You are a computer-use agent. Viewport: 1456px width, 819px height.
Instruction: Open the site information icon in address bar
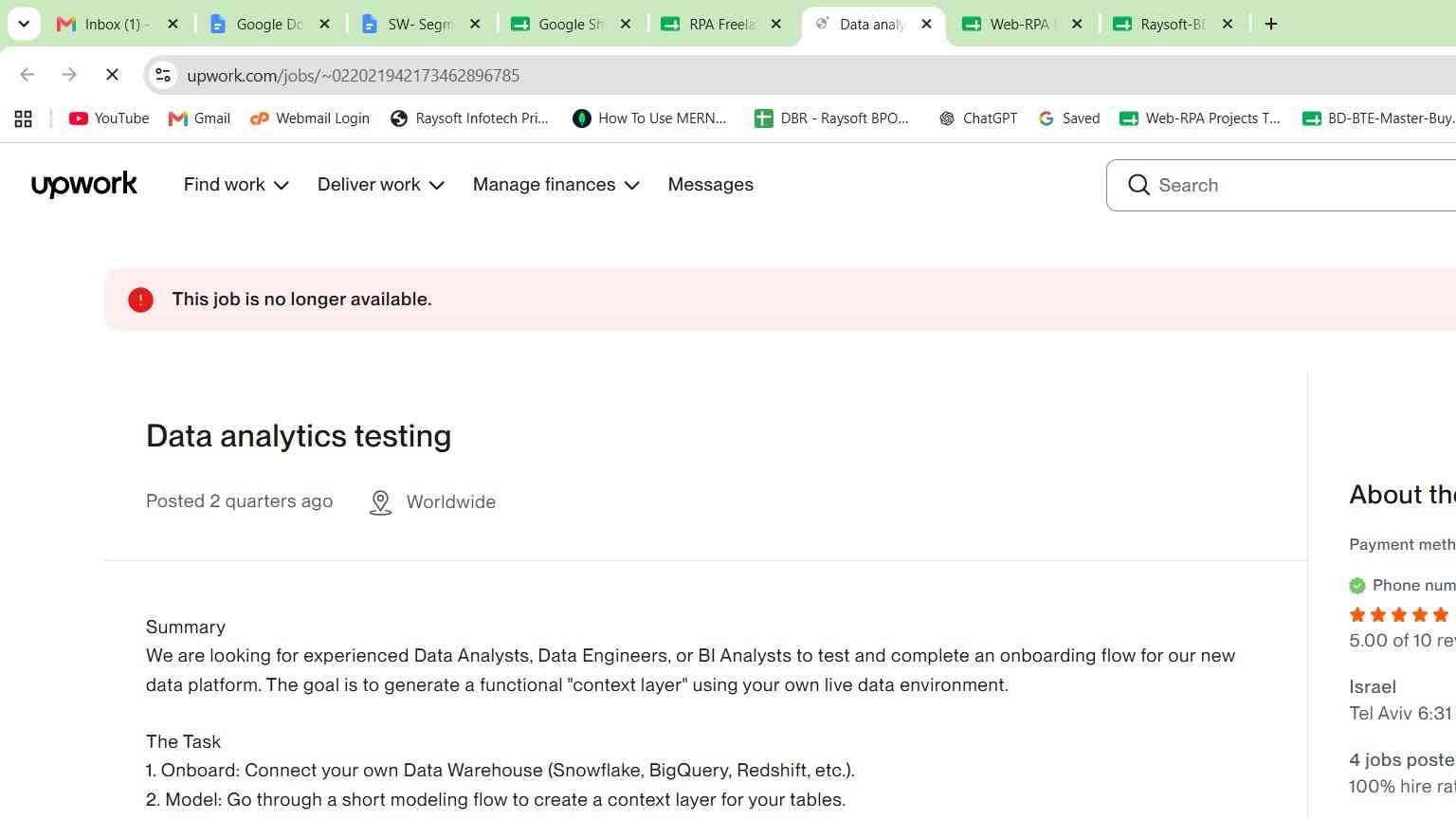click(163, 75)
